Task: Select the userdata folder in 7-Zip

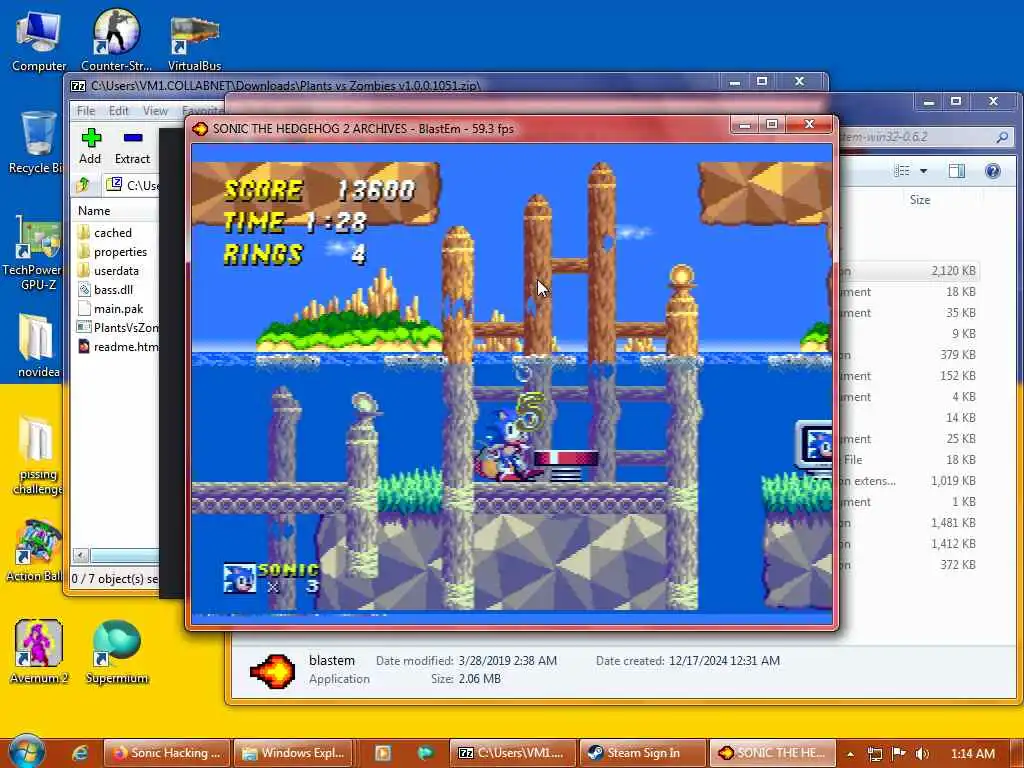Action: (x=116, y=270)
